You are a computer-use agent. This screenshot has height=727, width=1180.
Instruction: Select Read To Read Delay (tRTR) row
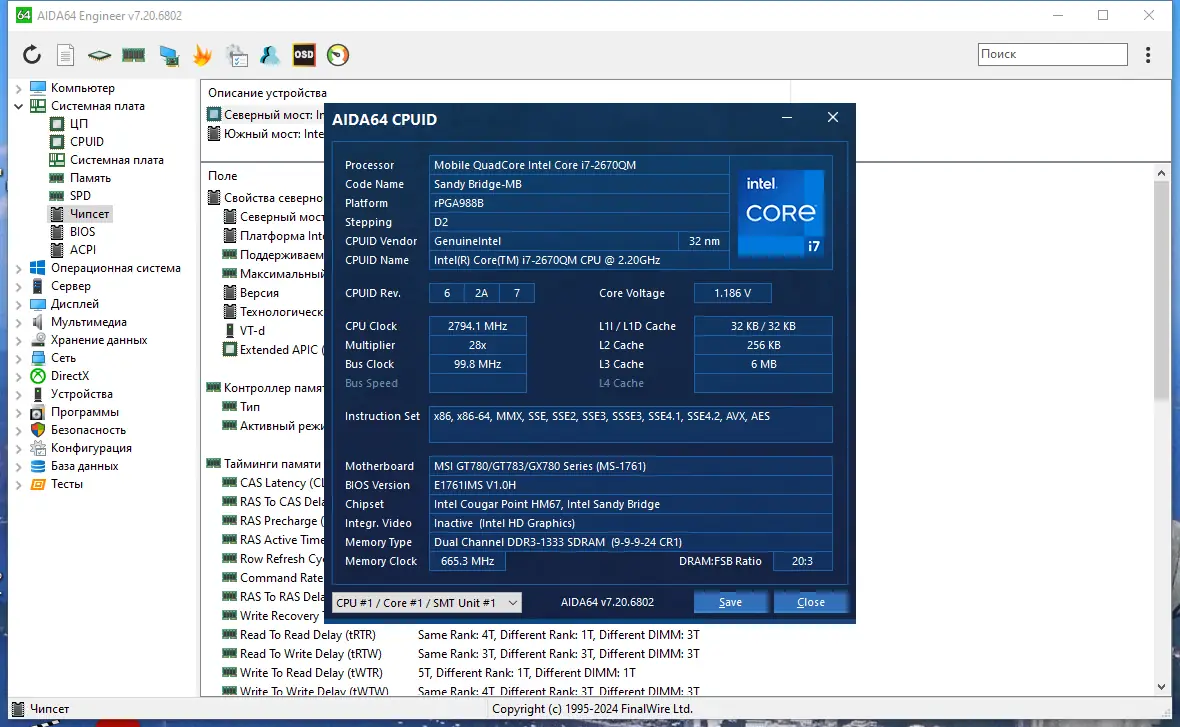[307, 634]
